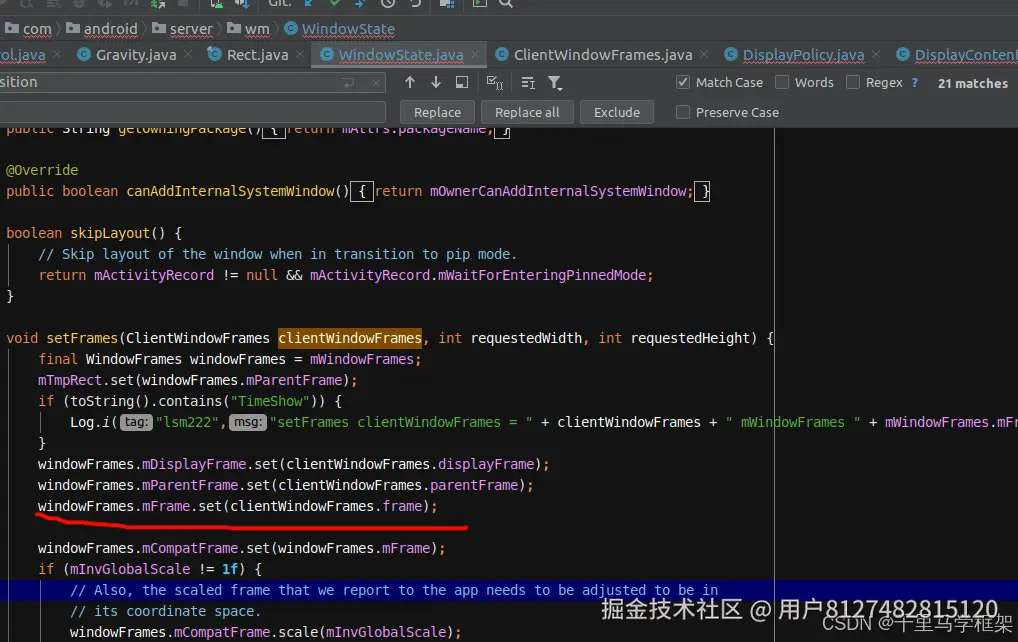Click mWaitForEnteringPinnedMode in return statement

pyautogui.click(x=541, y=275)
